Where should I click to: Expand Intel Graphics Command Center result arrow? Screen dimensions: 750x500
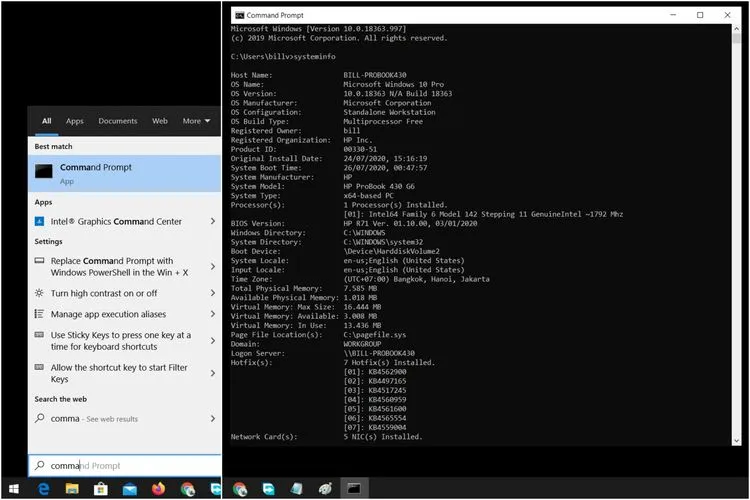(213, 221)
